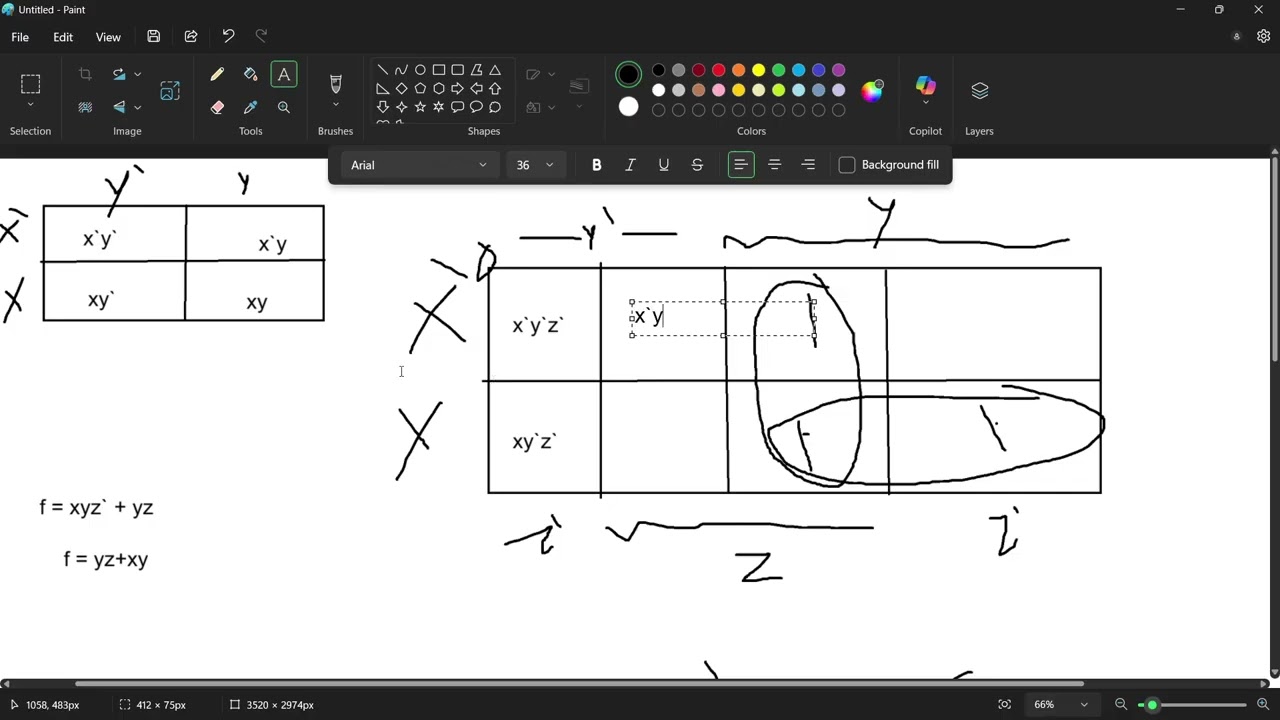Click the Flip image icon
Image resolution: width=1280 pixels, height=720 pixels.
(x=119, y=107)
